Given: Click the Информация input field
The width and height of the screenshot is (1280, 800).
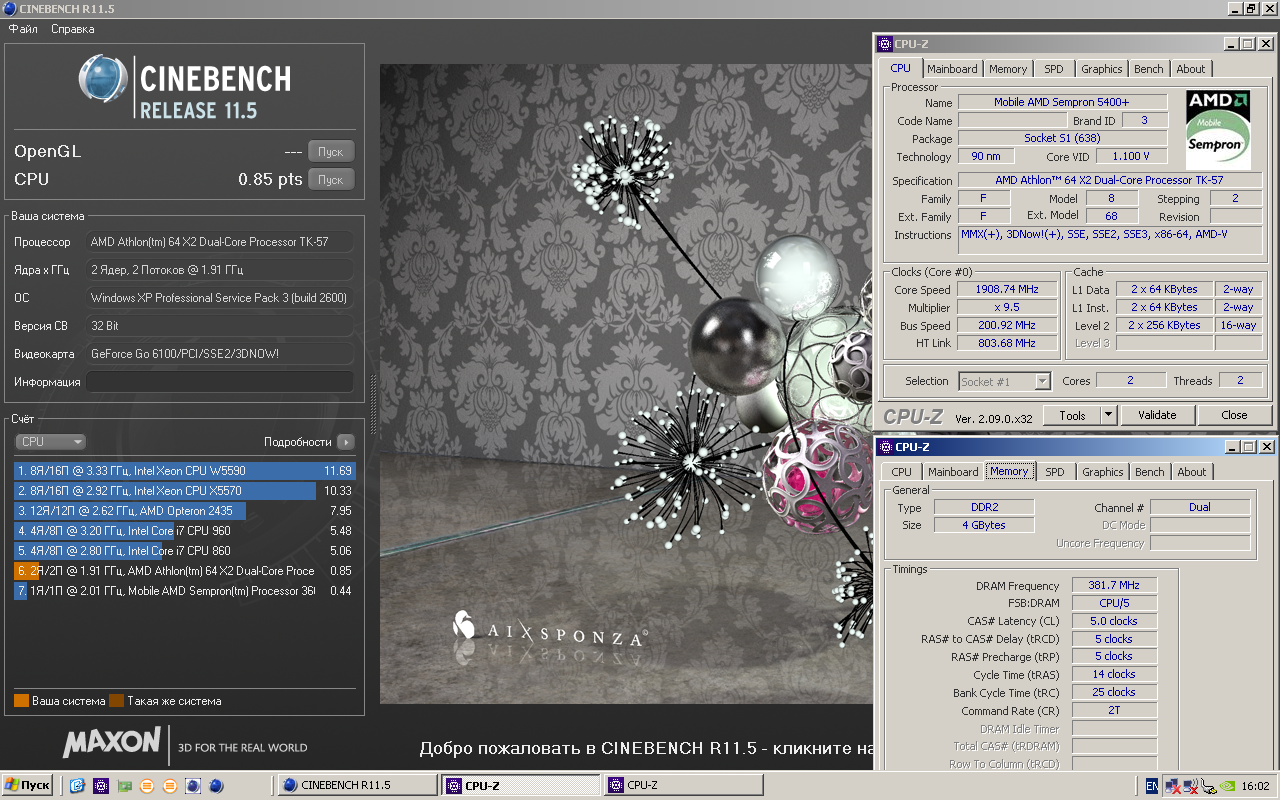Looking at the screenshot, I should pos(220,382).
